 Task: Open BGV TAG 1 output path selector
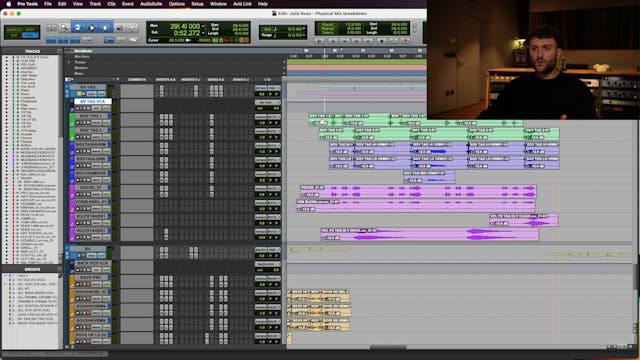tap(274, 117)
